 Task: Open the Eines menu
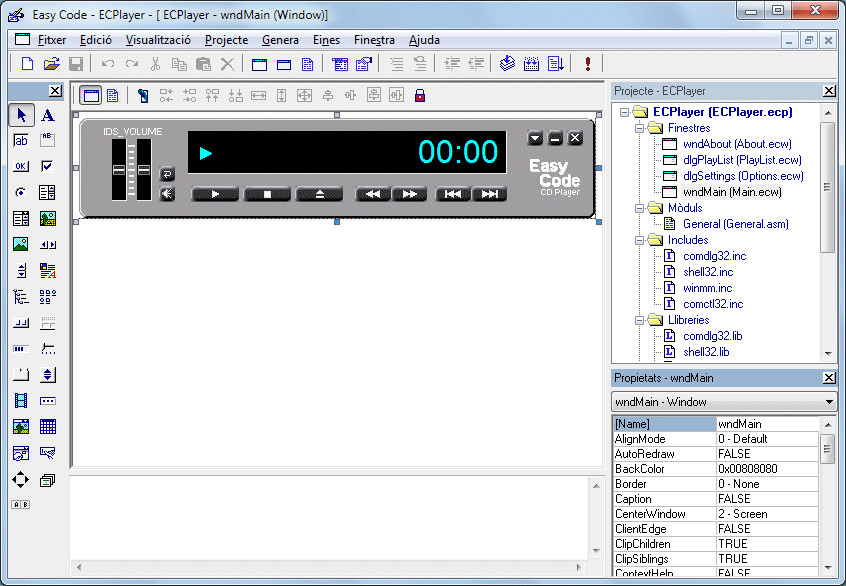[x=326, y=40]
